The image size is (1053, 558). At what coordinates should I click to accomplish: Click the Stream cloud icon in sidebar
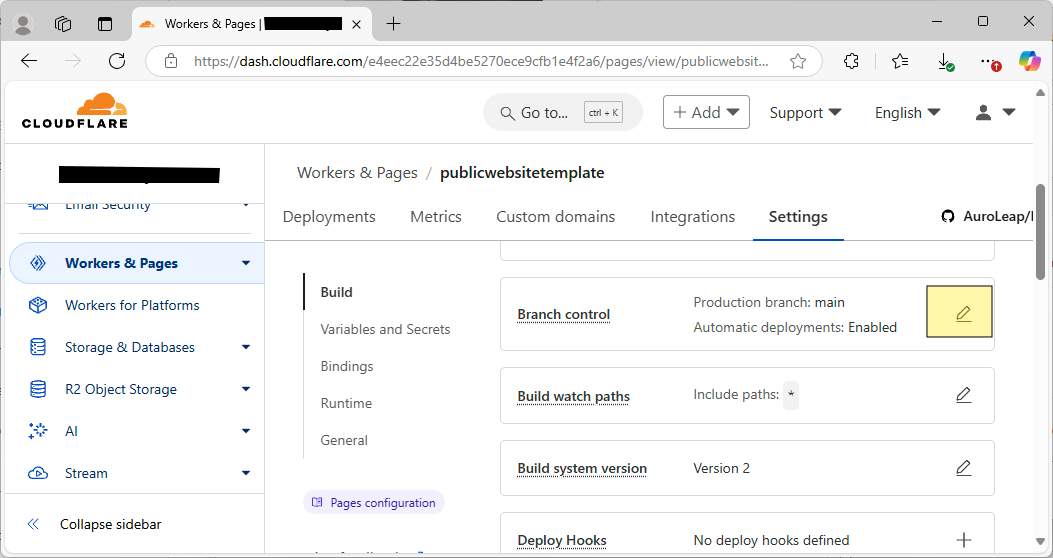[38, 473]
